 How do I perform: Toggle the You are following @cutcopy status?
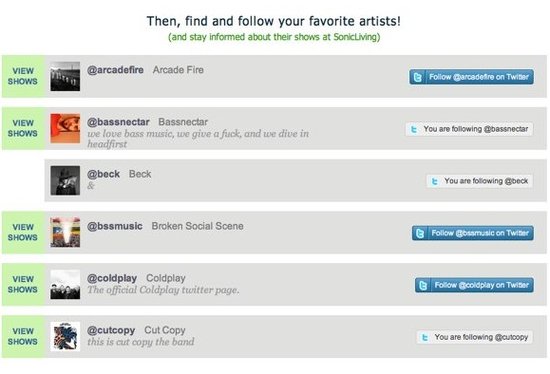pos(475,337)
